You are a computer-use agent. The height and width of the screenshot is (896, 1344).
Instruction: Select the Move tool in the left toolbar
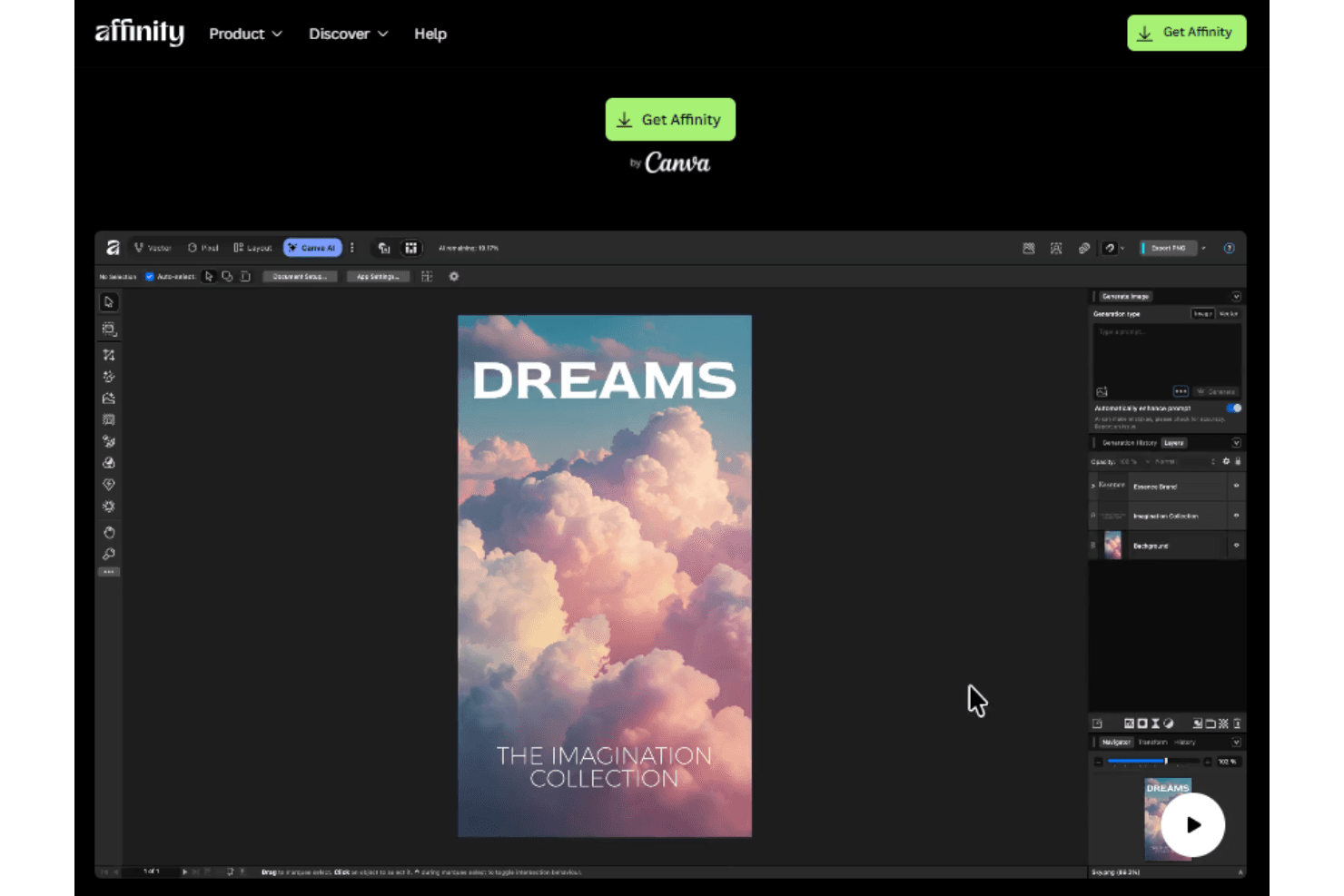pyautogui.click(x=109, y=302)
